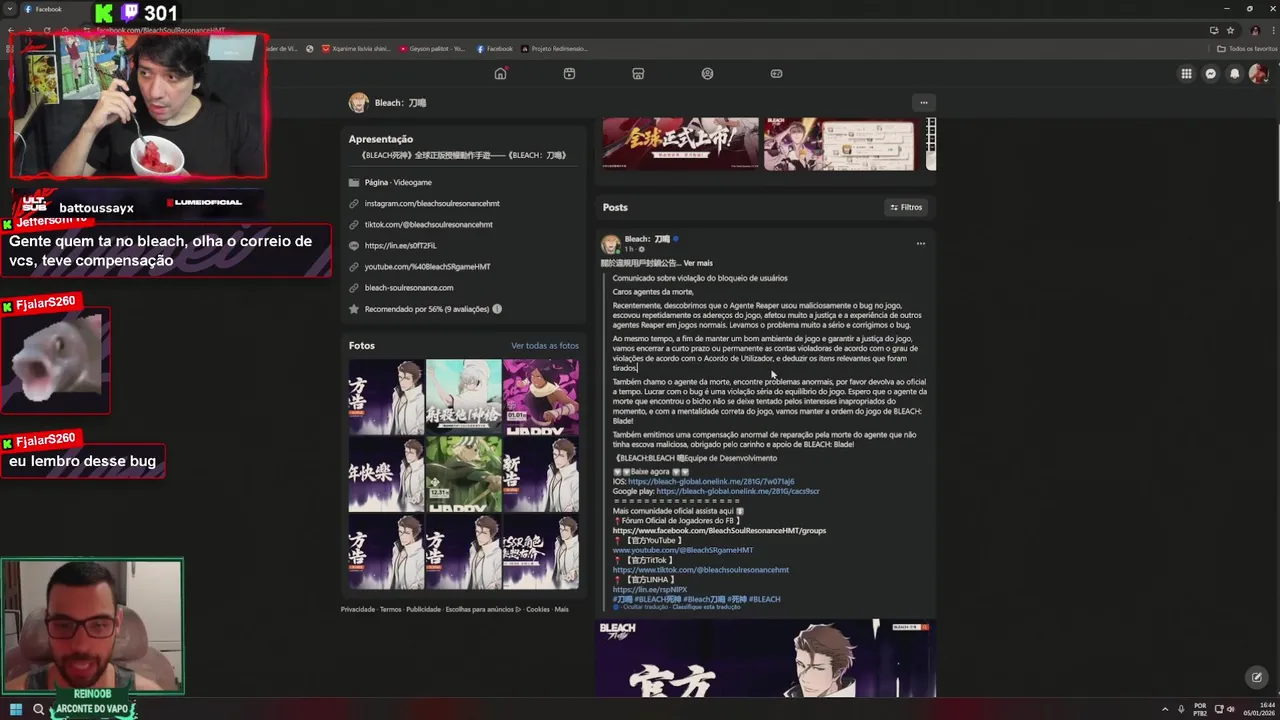
Task: Go to Facebook Home icon
Action: coord(500,73)
